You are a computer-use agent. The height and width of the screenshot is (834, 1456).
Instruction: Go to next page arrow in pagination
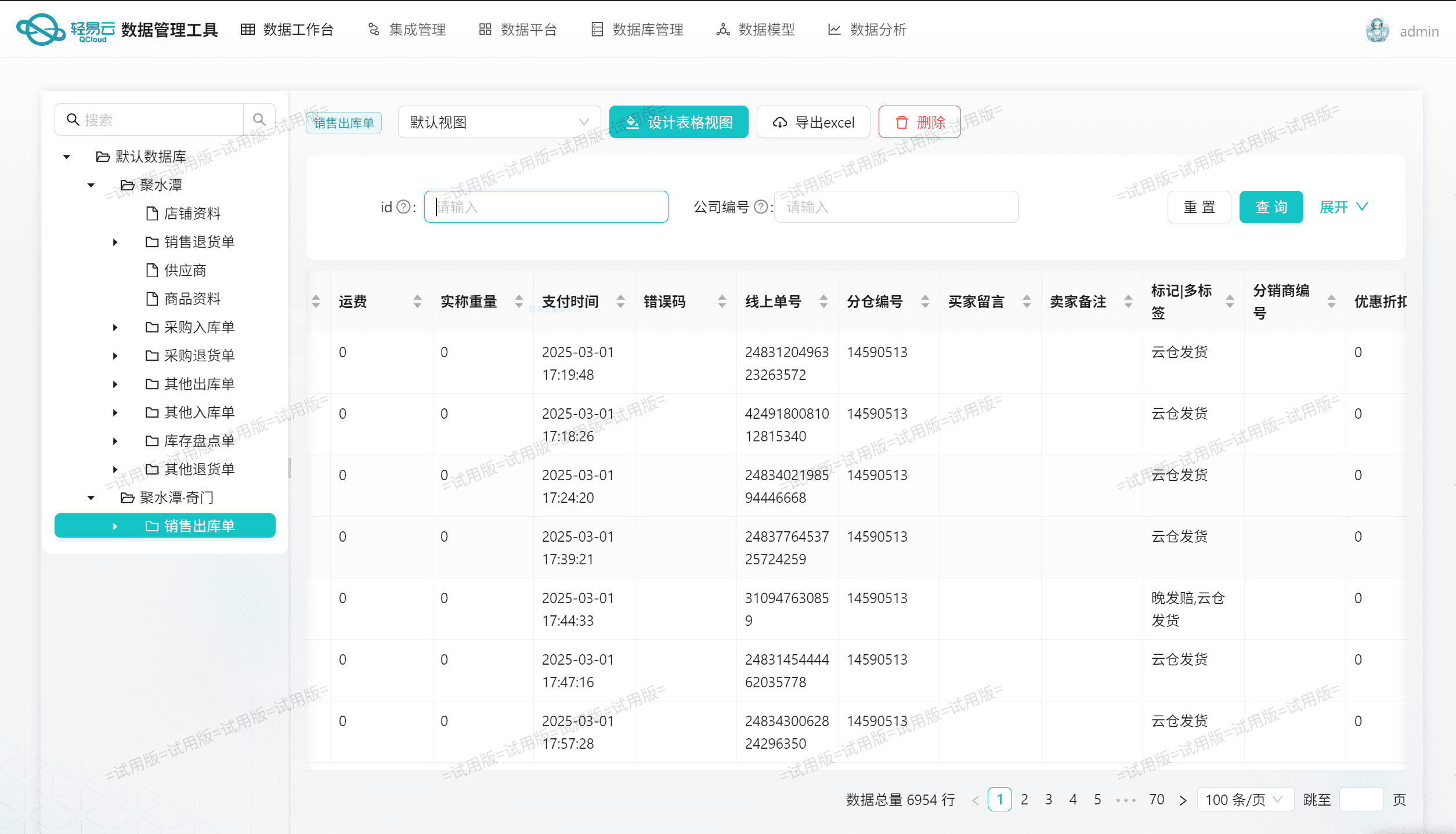[x=1183, y=800]
